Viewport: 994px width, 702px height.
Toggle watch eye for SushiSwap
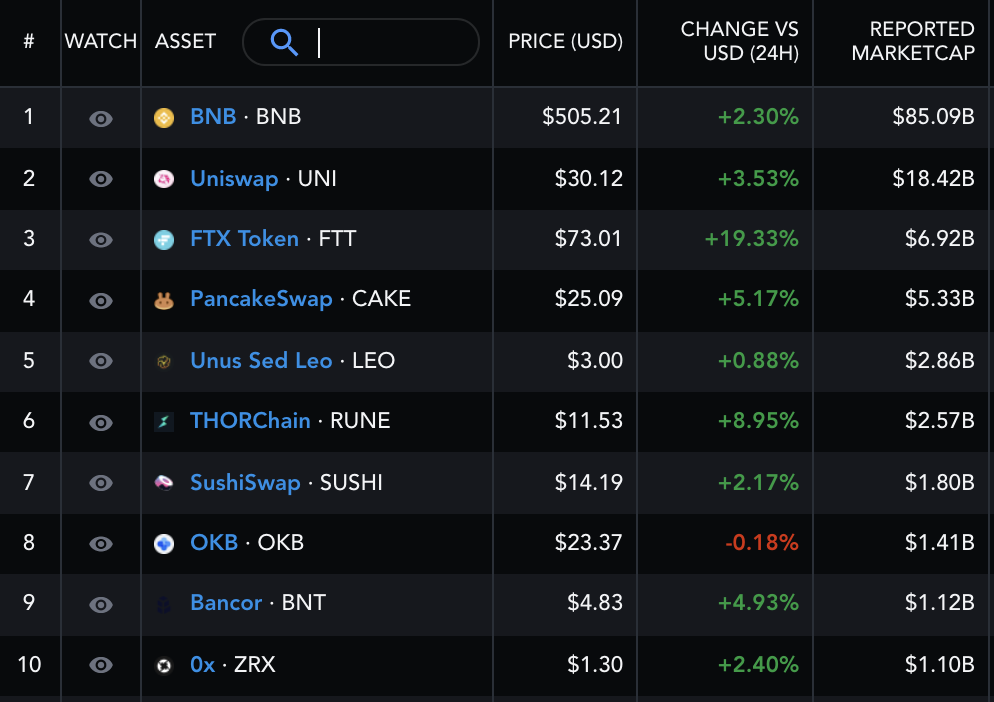[x=101, y=483]
